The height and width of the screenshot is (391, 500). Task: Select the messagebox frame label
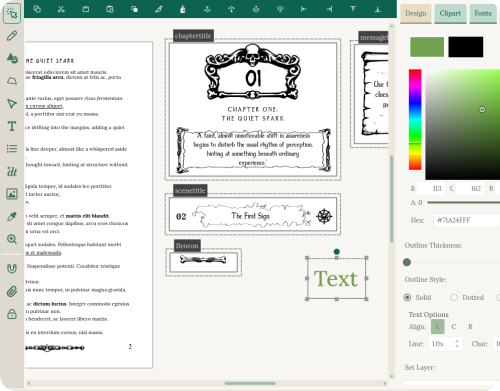[x=373, y=37]
